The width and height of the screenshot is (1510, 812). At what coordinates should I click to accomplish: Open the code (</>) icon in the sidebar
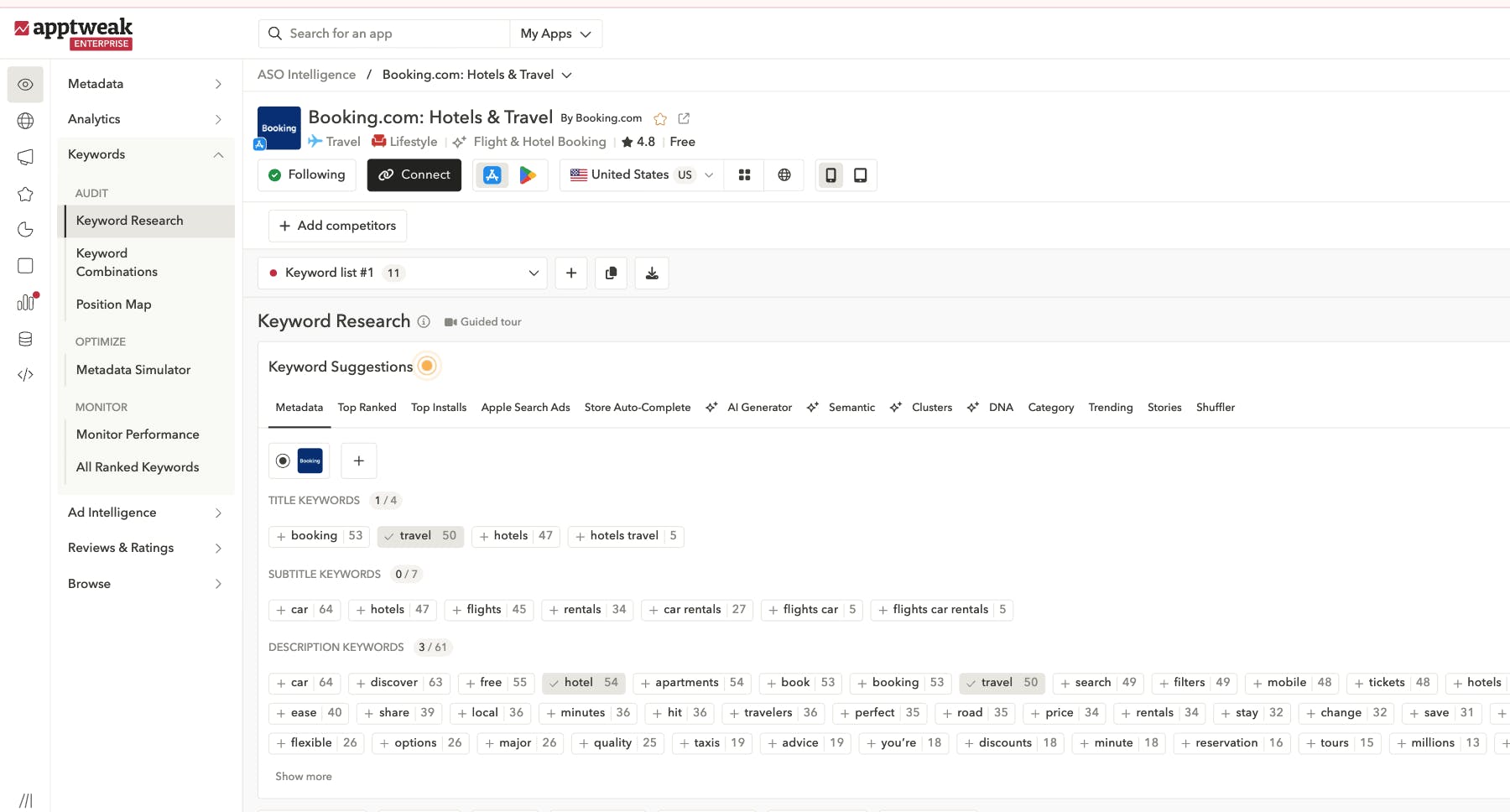tap(25, 375)
